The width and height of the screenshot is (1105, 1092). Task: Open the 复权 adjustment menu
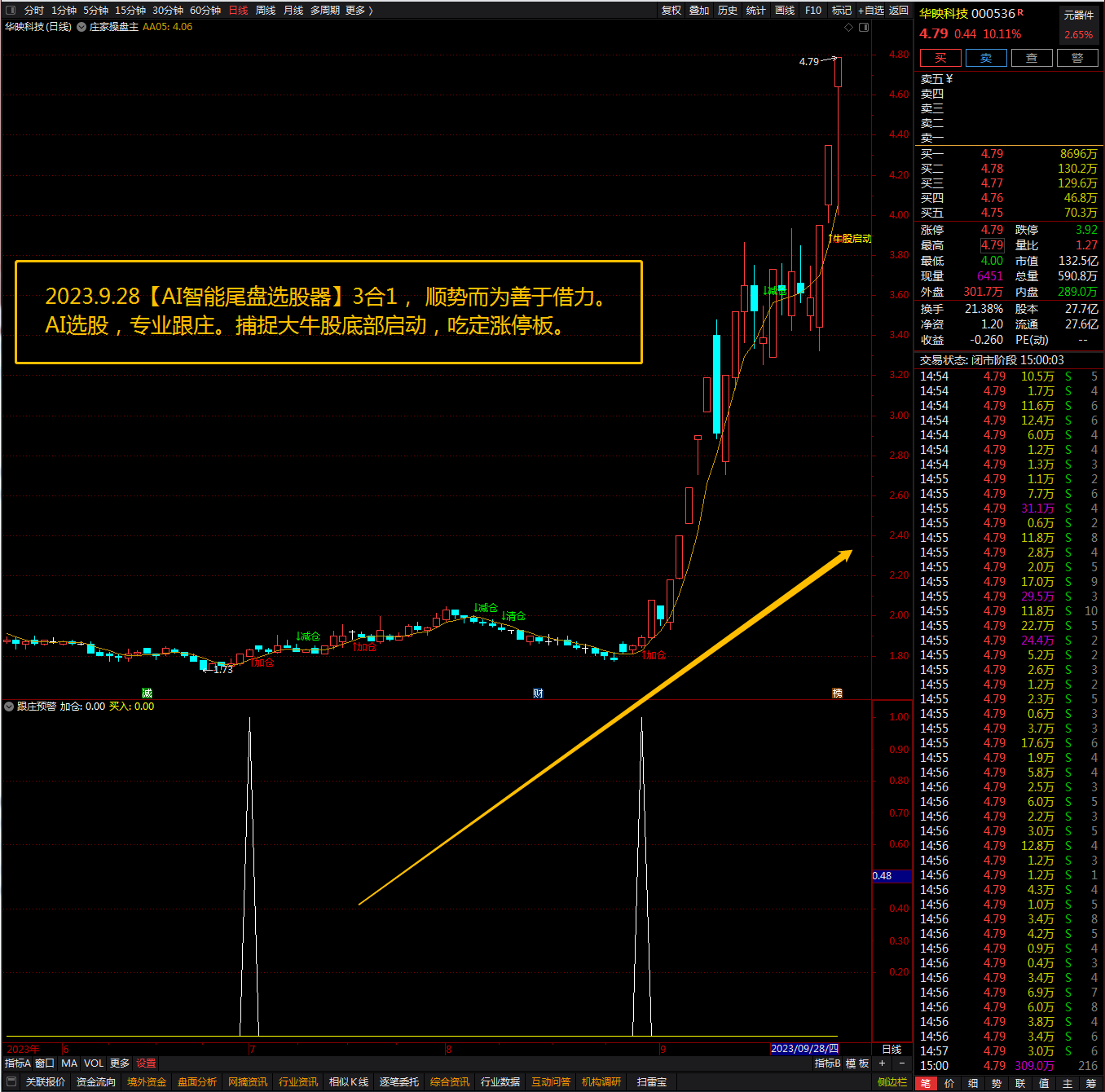click(671, 11)
